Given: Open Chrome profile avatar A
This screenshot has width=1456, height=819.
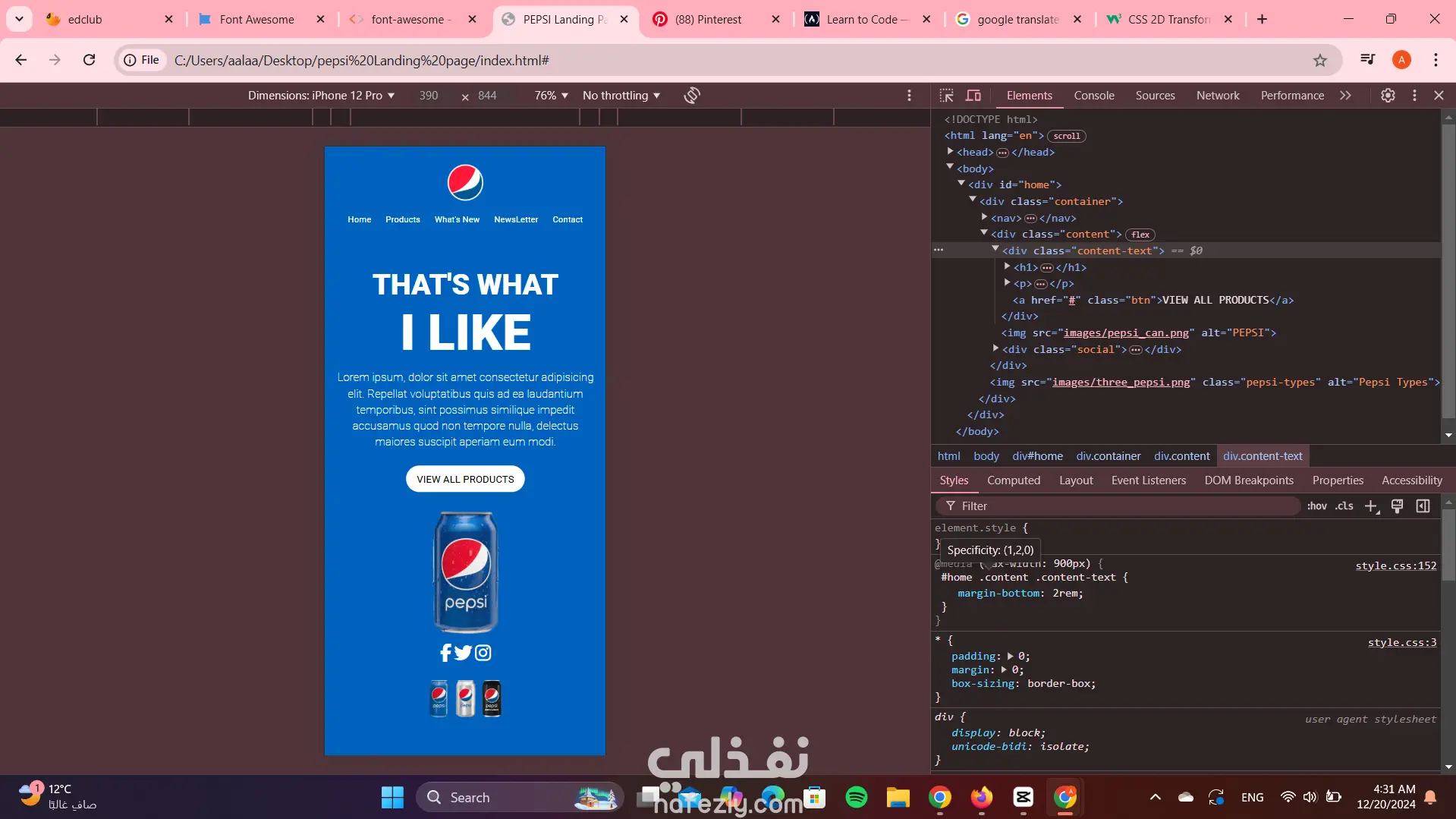Looking at the screenshot, I should point(1401,60).
